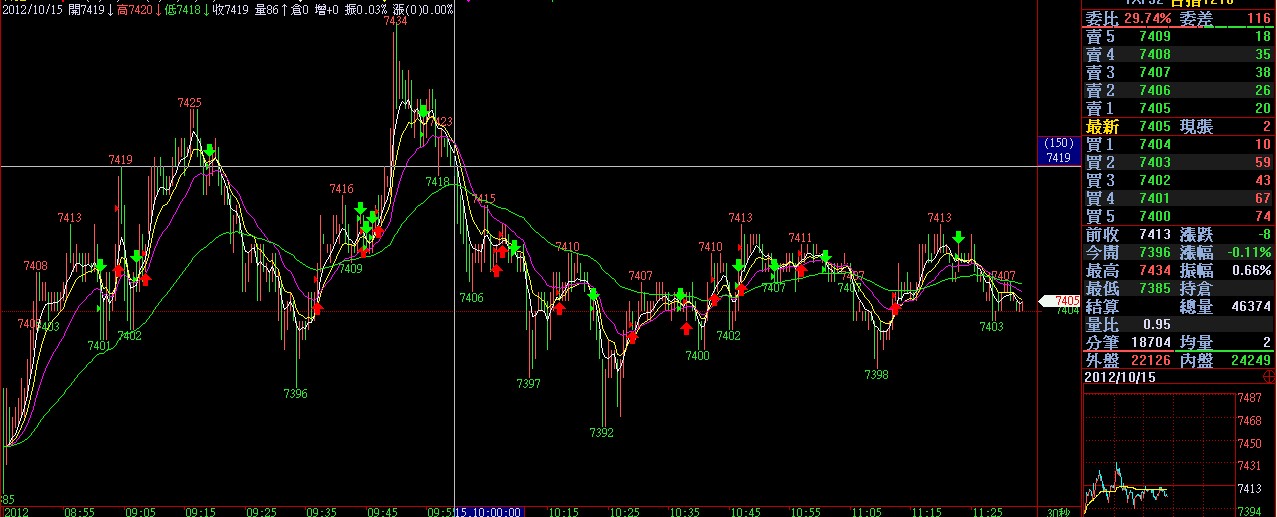Click the 漲跌 -8 change value
Screen dimensions: 1277x517
(1264, 234)
